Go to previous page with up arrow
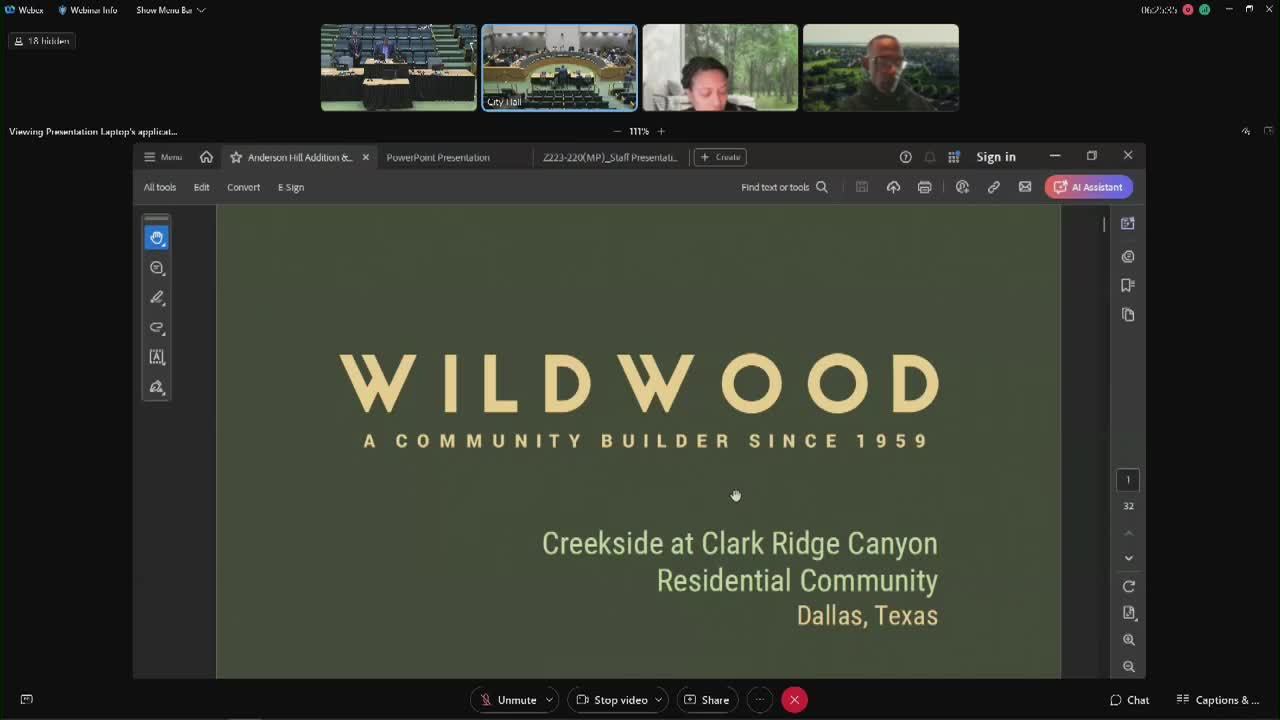The image size is (1280, 720). pyautogui.click(x=1129, y=532)
